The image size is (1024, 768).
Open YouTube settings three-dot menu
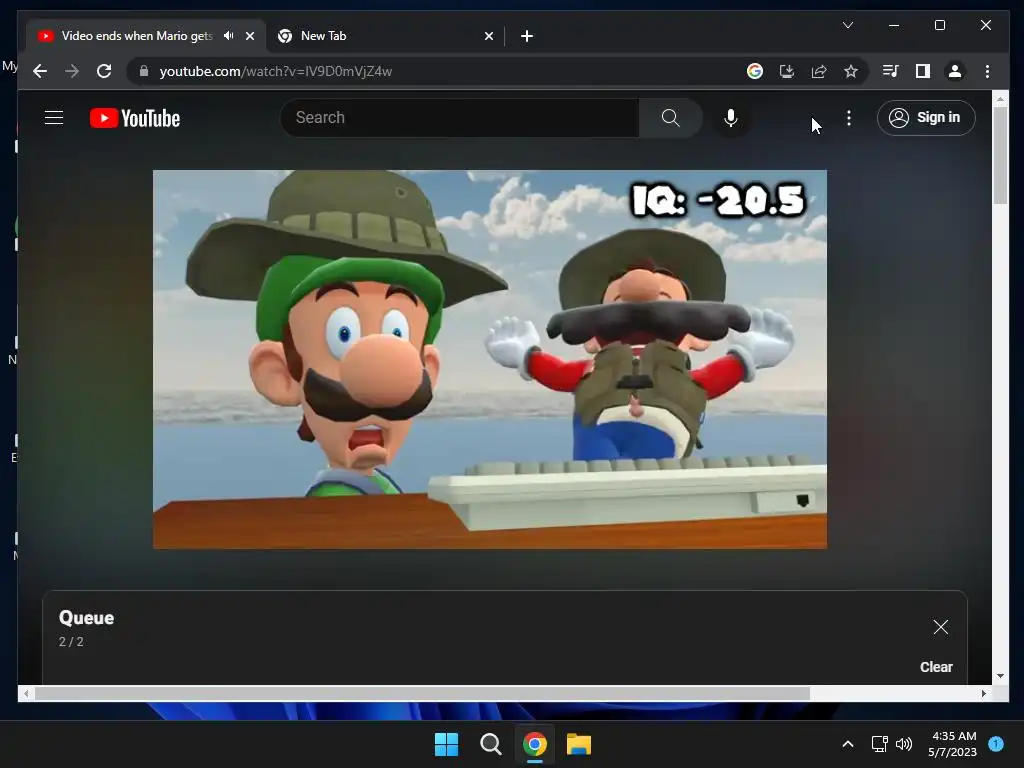click(x=849, y=118)
